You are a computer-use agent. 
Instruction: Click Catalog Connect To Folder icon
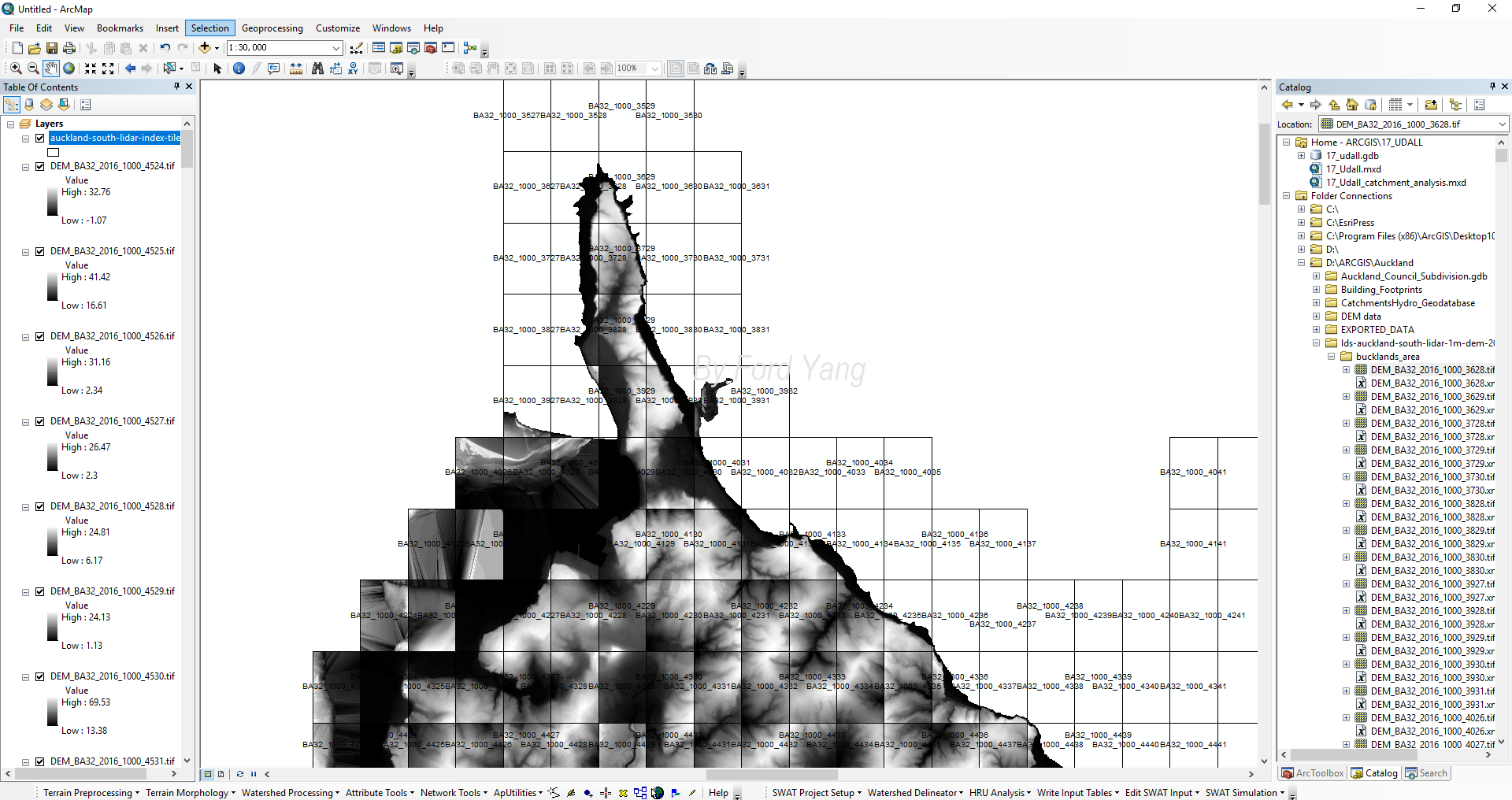pyautogui.click(x=1431, y=105)
